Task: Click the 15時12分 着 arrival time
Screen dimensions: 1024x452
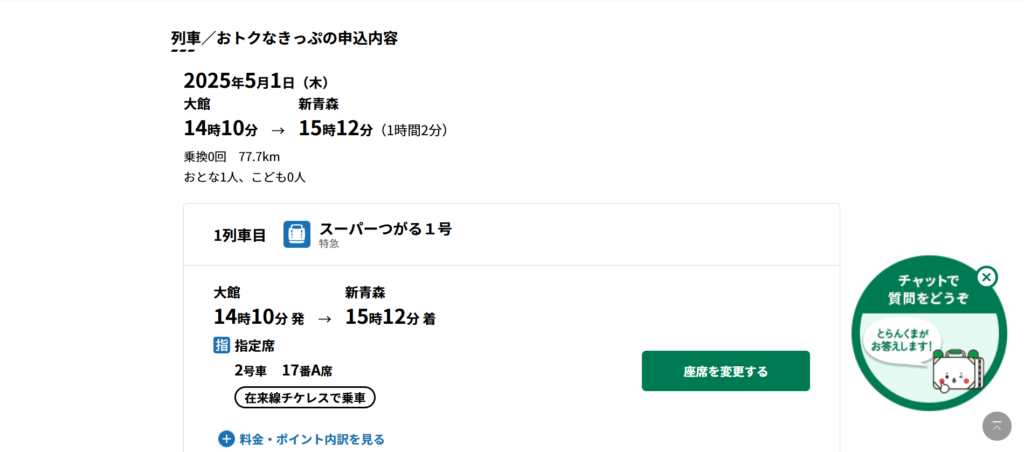Action: (x=390, y=318)
